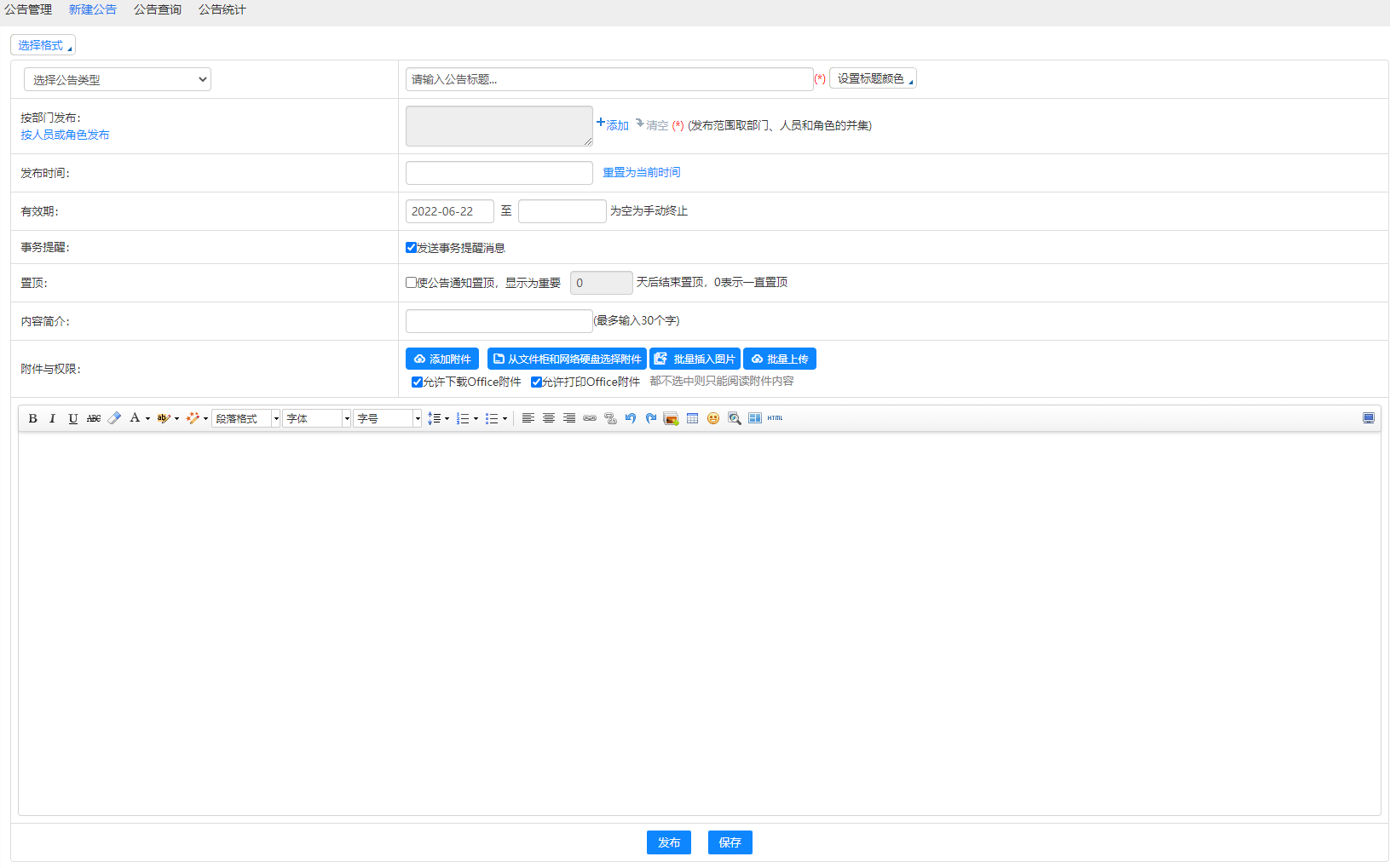This screenshot has height=868, width=1390.
Task: Open the announcement type dropdown
Action: pos(118,80)
